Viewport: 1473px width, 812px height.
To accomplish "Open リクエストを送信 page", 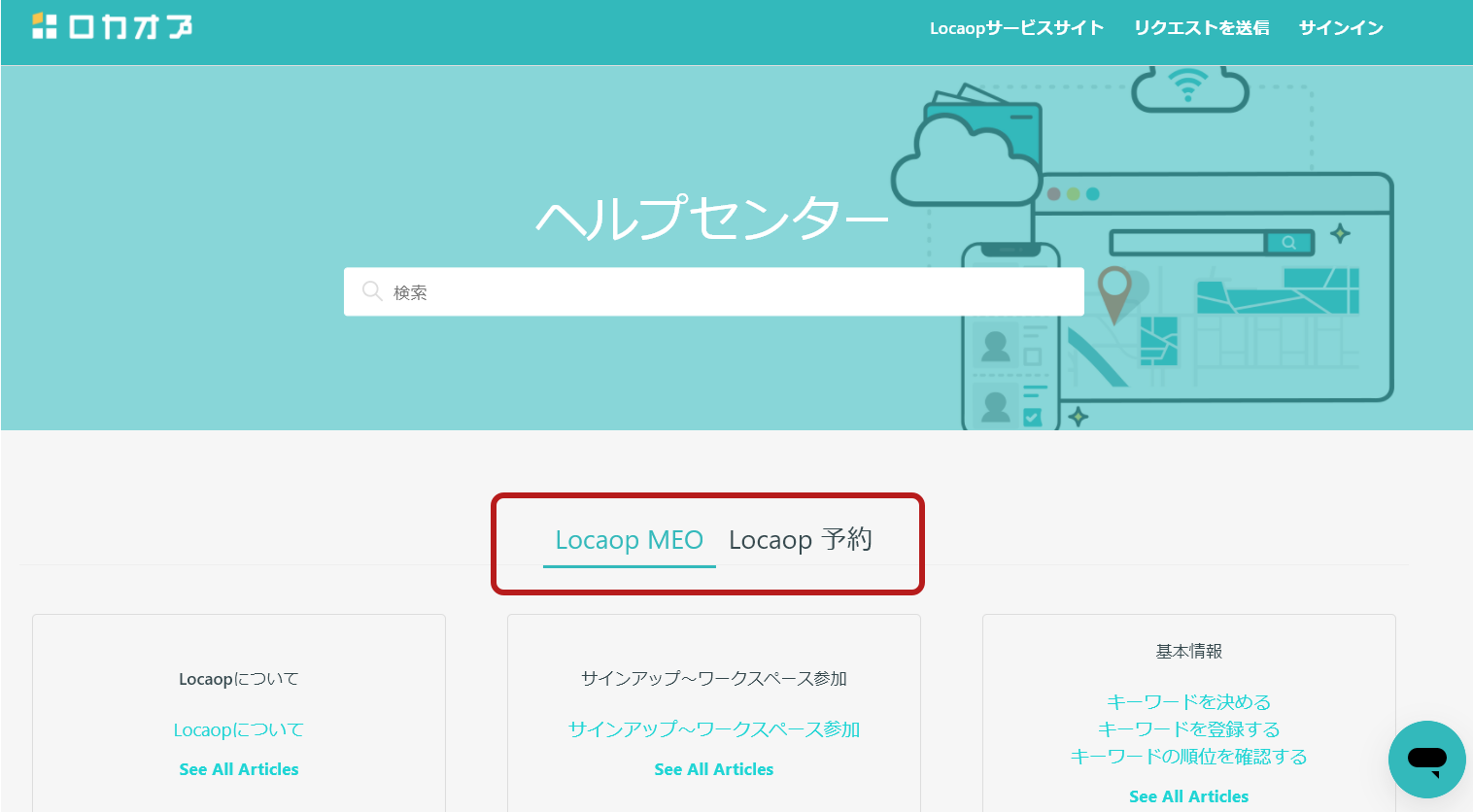I will point(1201,28).
